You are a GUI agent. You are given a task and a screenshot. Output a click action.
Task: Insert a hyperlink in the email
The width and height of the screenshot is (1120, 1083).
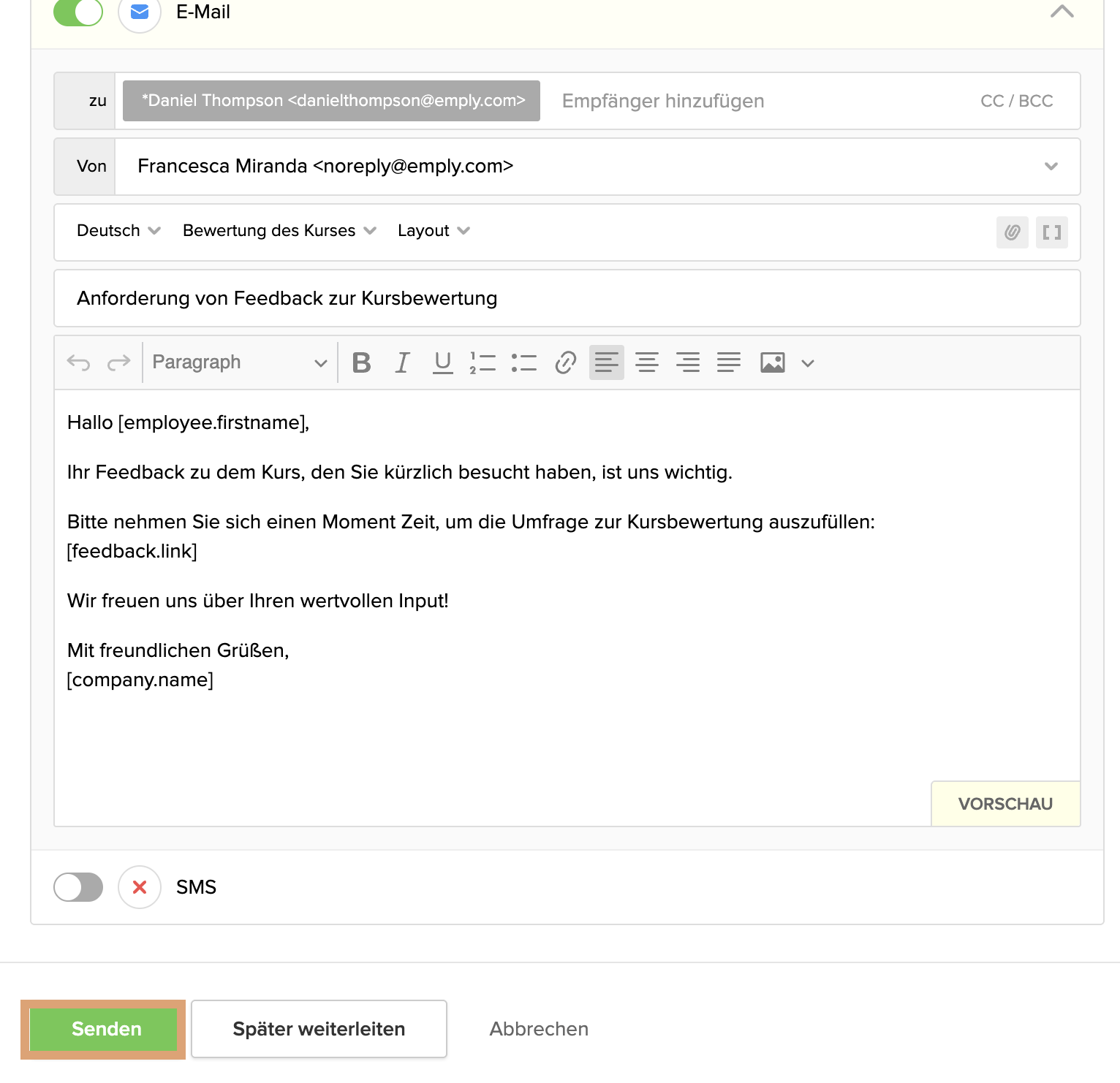click(x=565, y=362)
